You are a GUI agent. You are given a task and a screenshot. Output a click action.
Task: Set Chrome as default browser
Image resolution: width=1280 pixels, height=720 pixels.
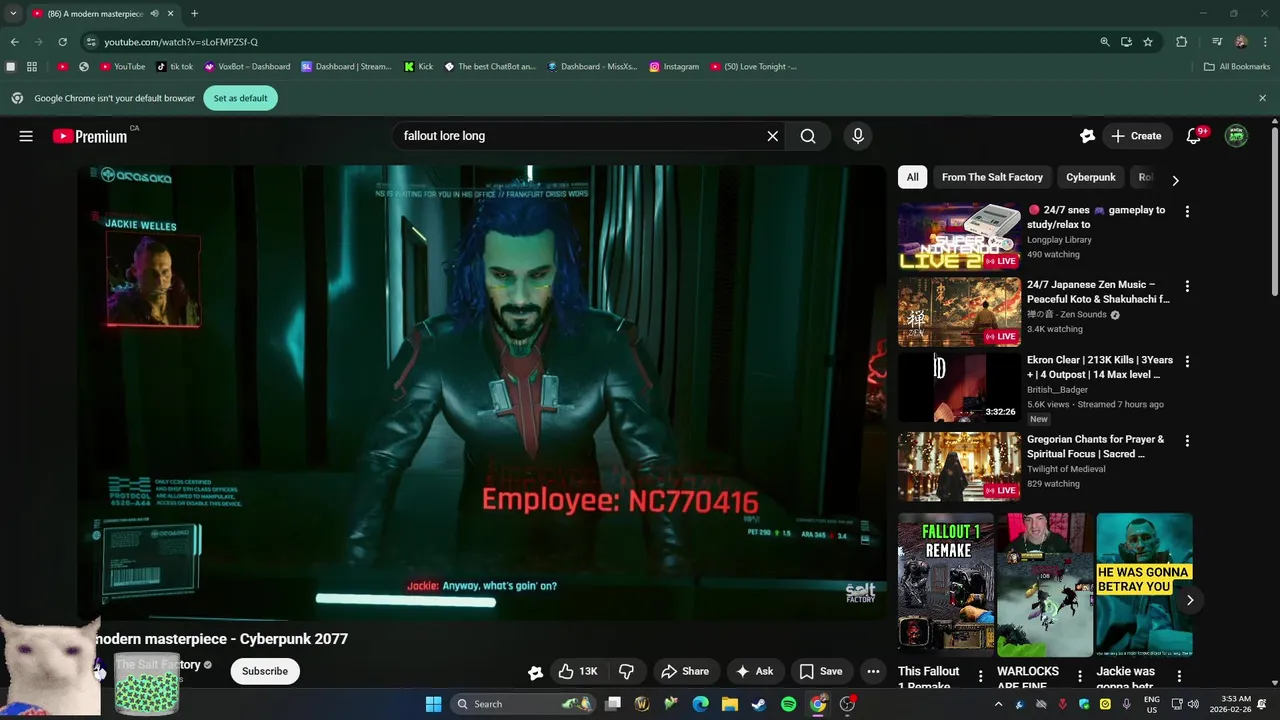point(240,98)
